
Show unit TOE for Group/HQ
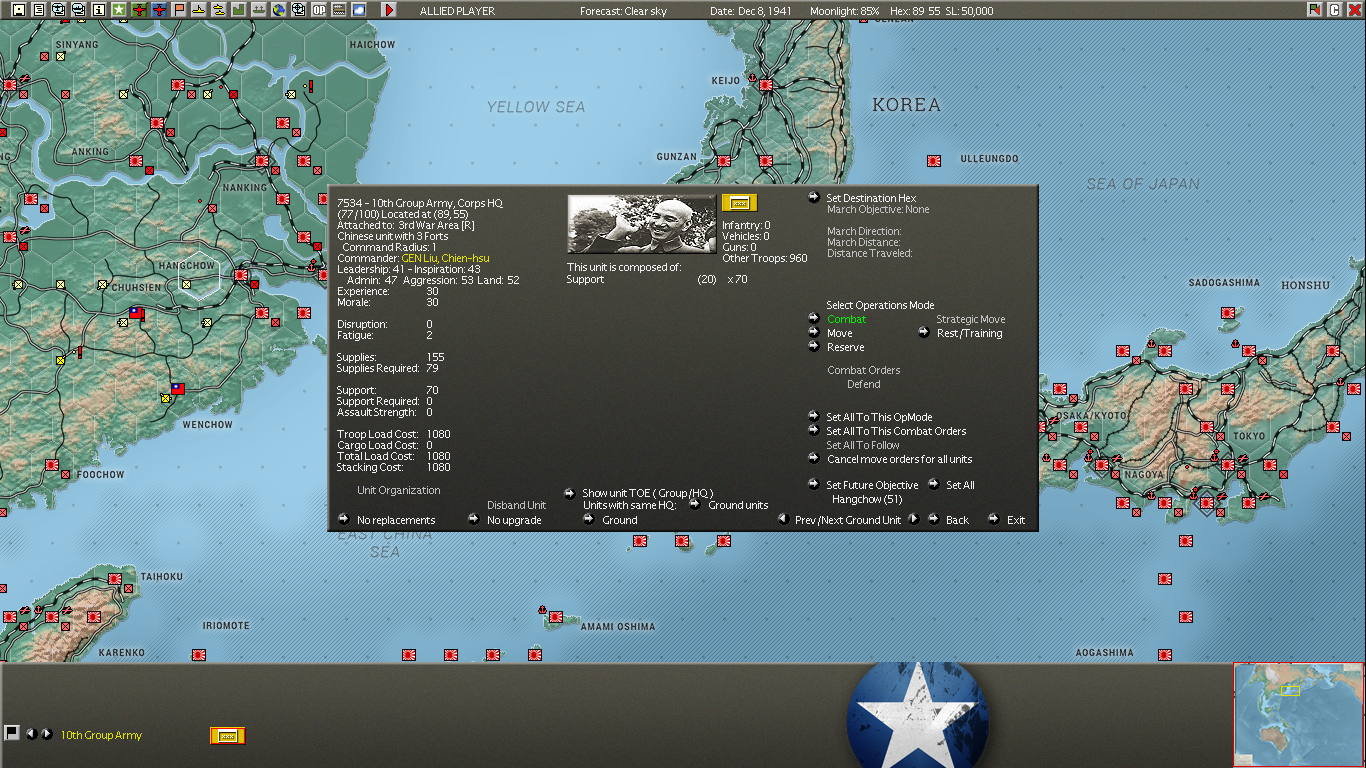[x=648, y=493]
